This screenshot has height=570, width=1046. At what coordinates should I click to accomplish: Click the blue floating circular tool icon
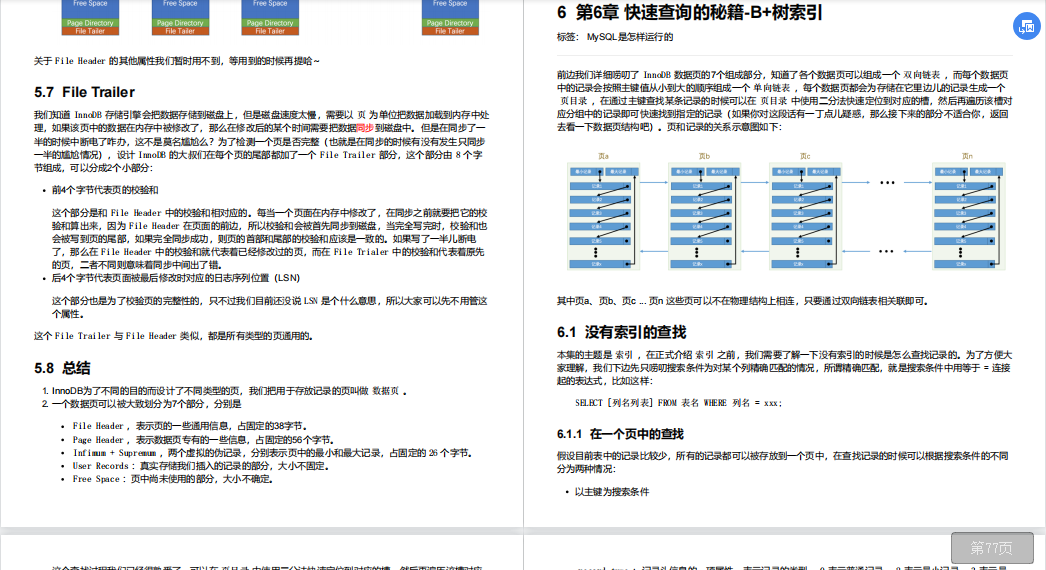point(1027,27)
